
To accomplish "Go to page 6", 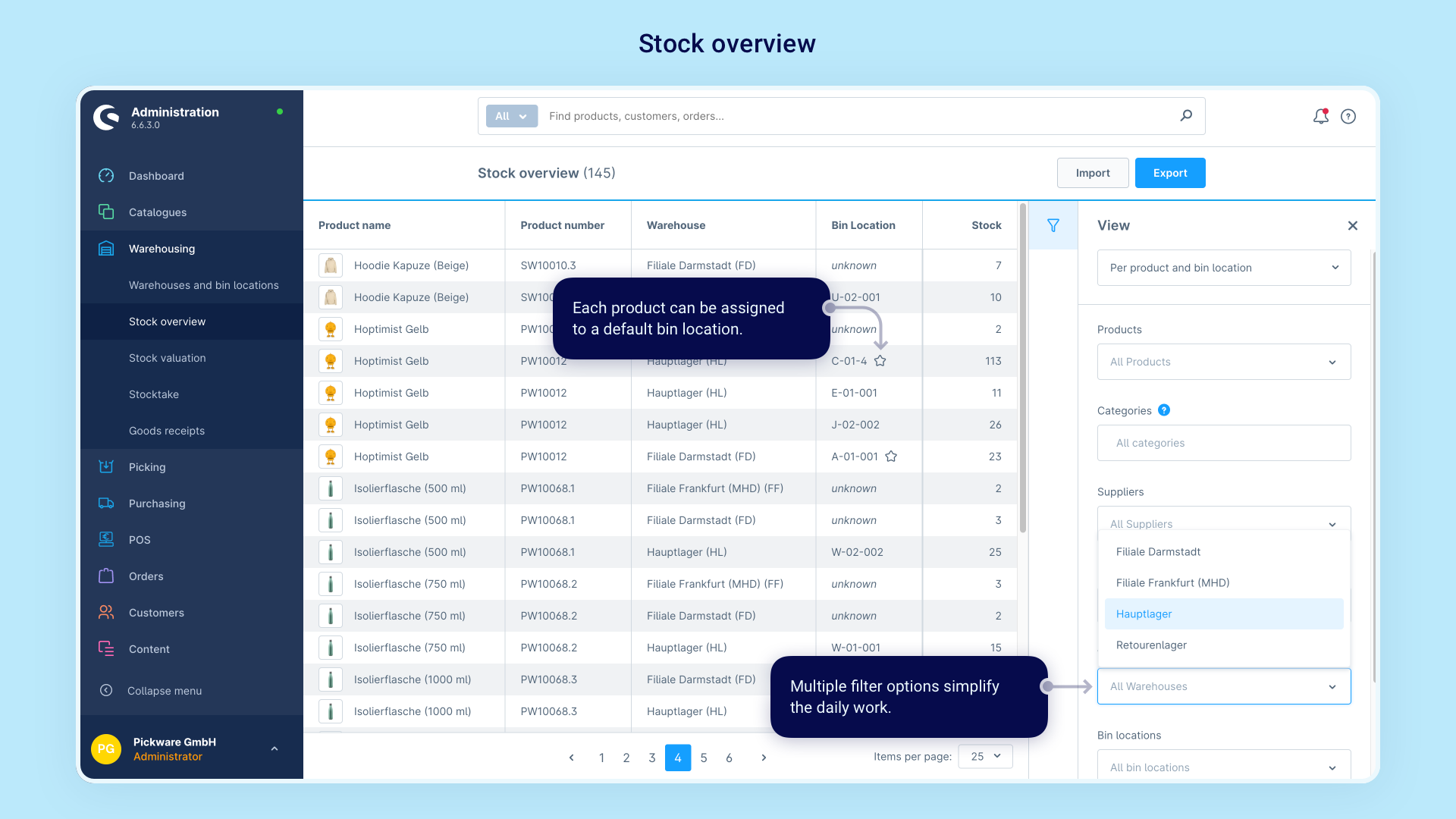I will coord(729,758).
